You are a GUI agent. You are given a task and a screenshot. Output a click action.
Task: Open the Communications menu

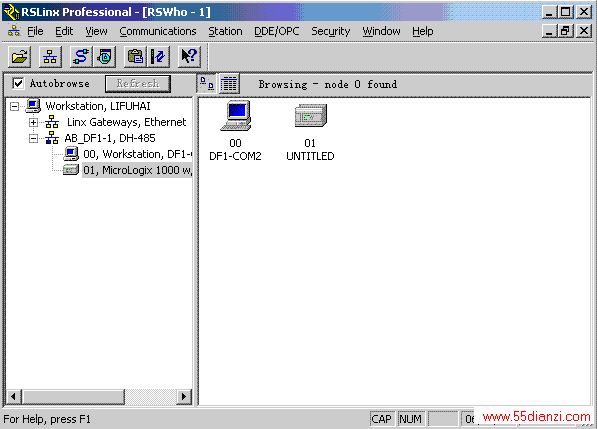point(158,31)
